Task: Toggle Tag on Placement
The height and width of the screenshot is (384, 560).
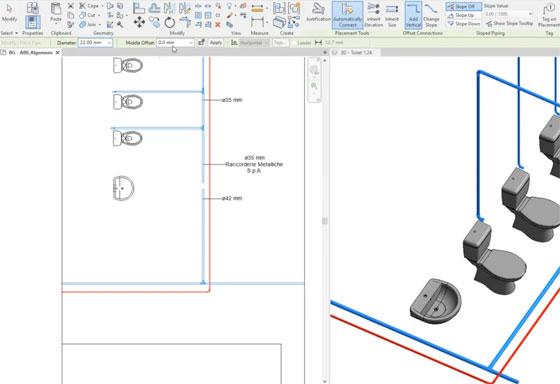Action: [x=549, y=15]
